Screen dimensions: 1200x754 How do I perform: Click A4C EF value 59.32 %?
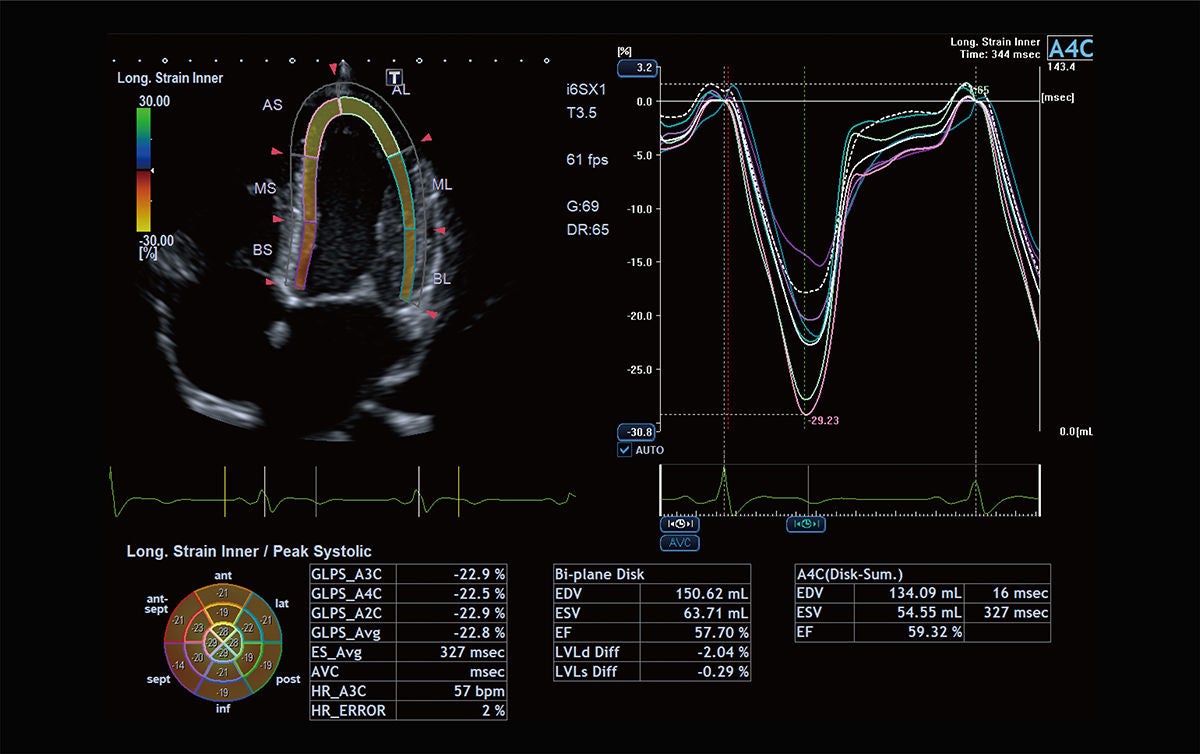pyautogui.click(x=934, y=633)
